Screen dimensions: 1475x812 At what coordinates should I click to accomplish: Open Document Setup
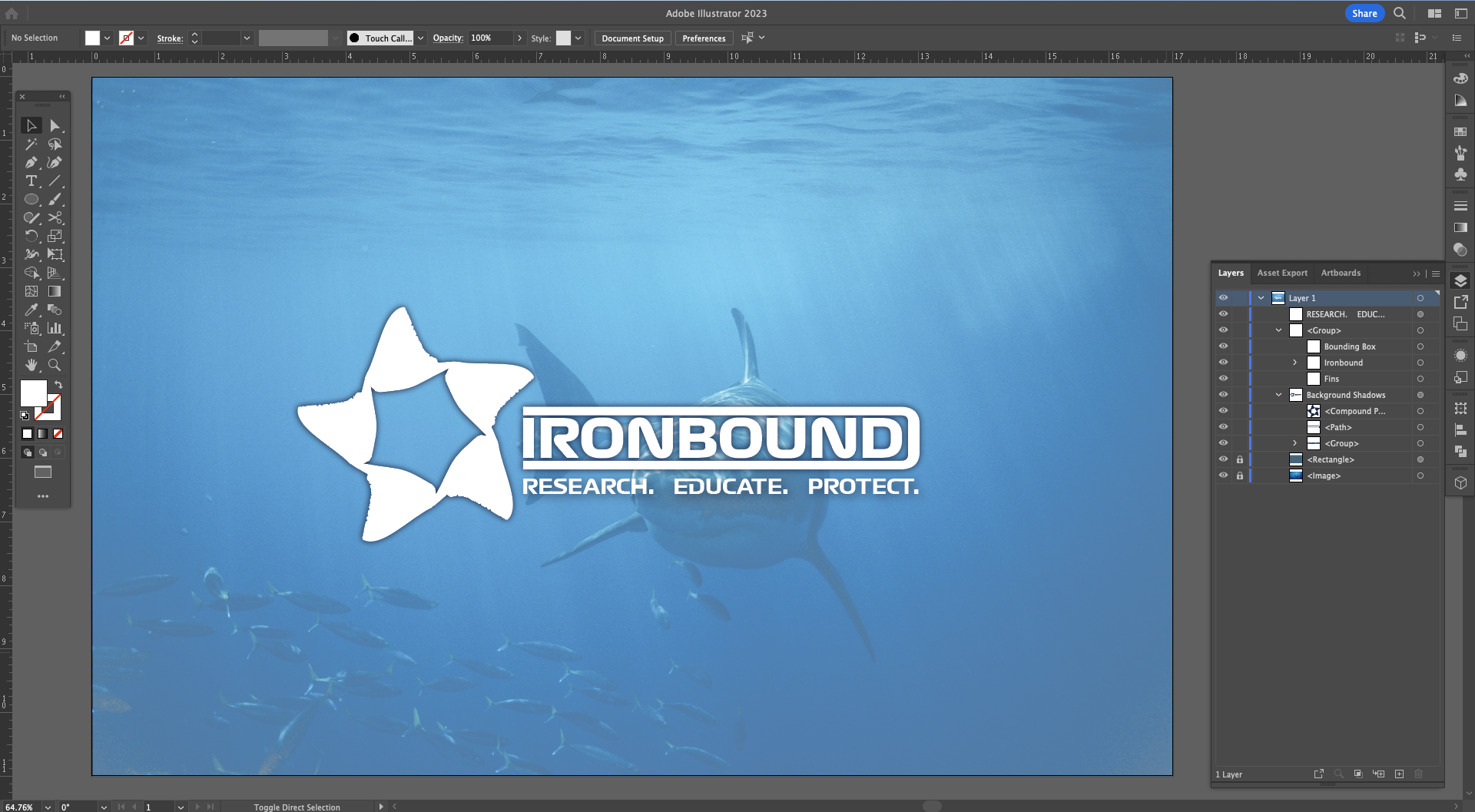tap(632, 38)
